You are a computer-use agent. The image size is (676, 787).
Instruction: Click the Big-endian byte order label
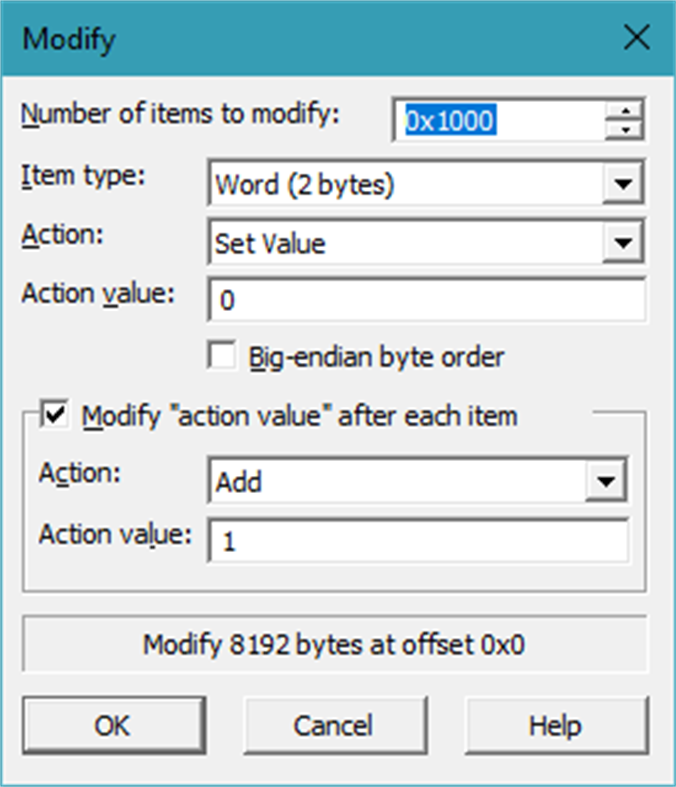376,357
